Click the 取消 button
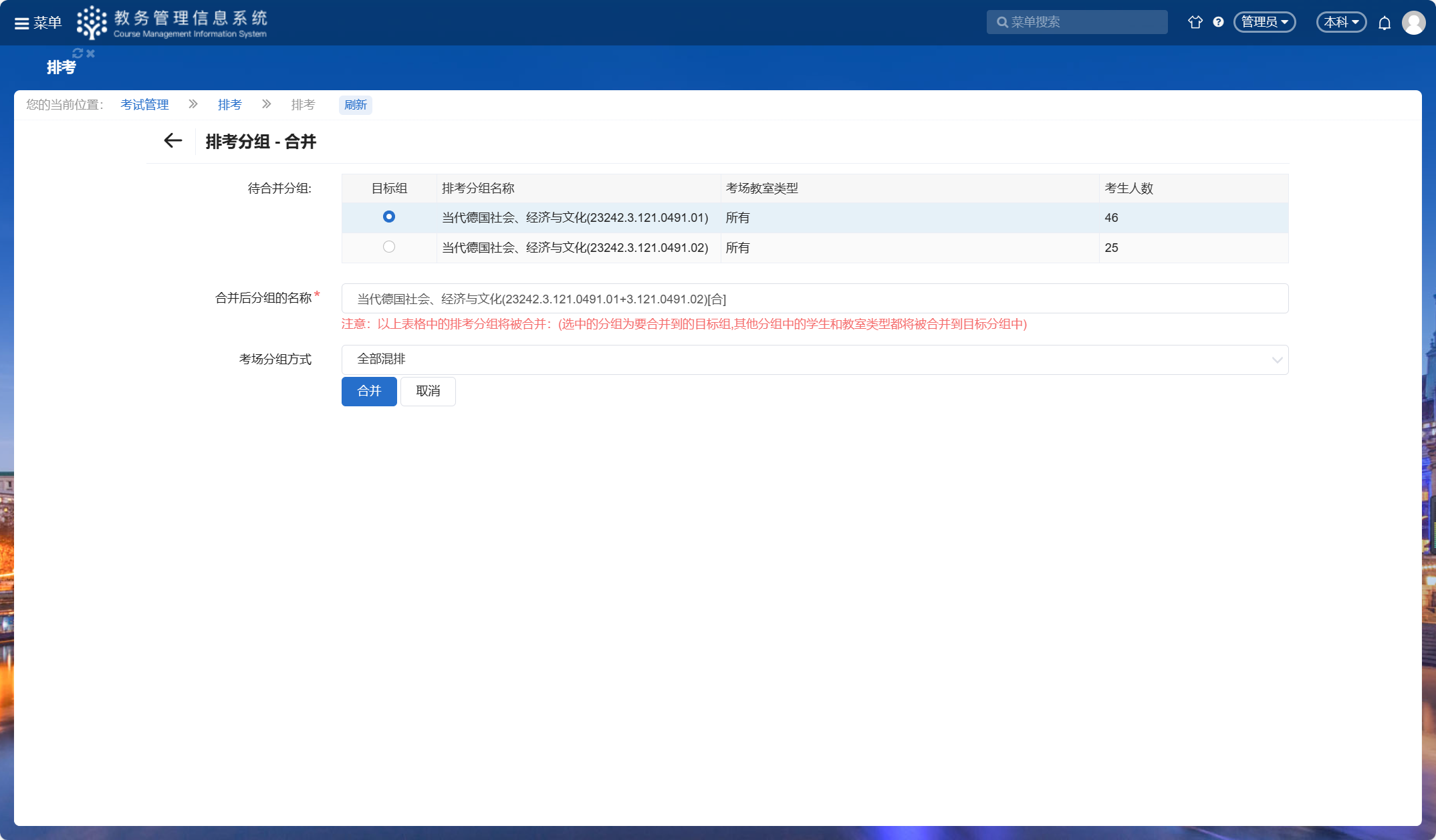 (428, 391)
